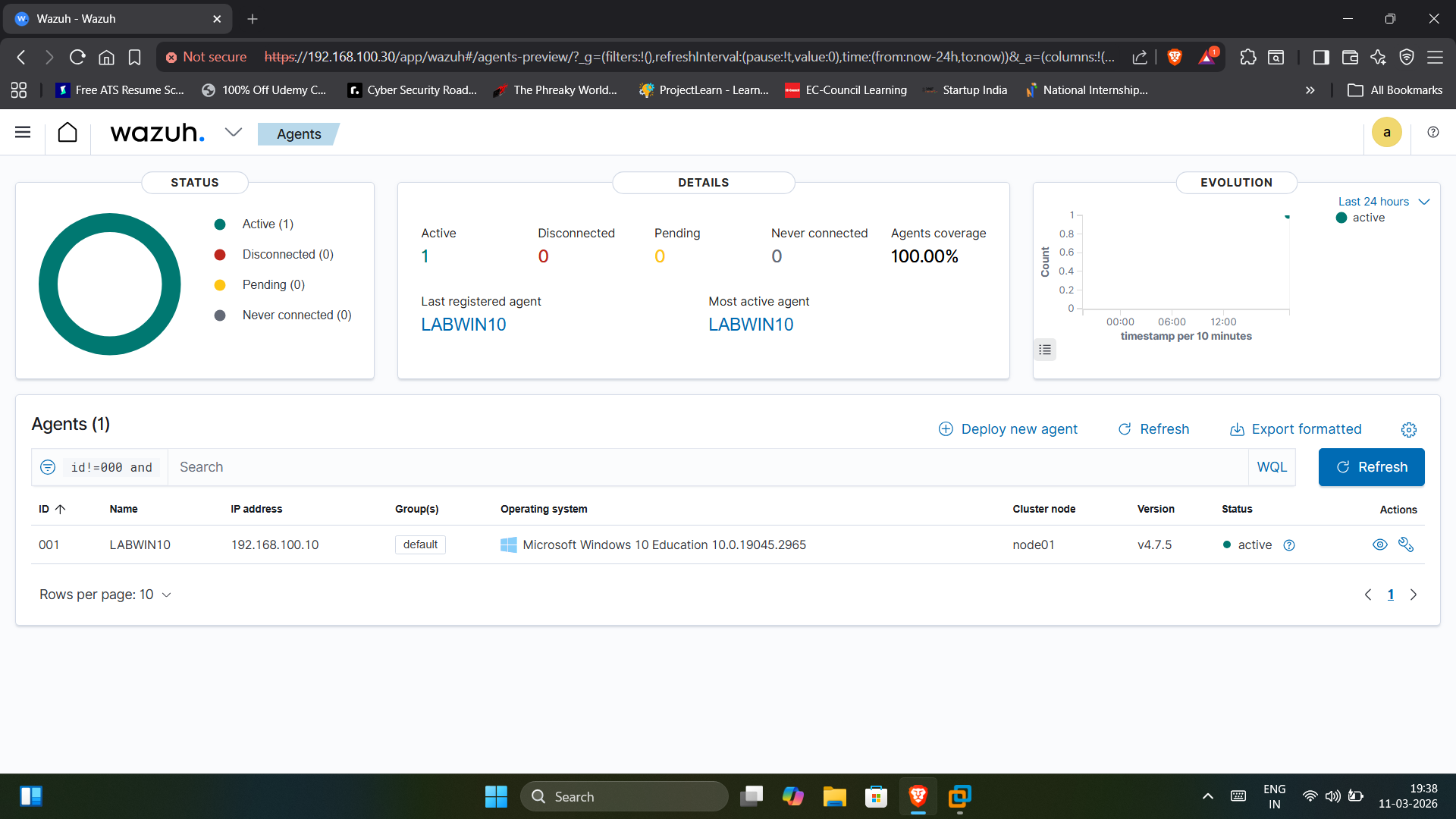
Task: Click the taskbar Search box
Action: tap(624, 796)
